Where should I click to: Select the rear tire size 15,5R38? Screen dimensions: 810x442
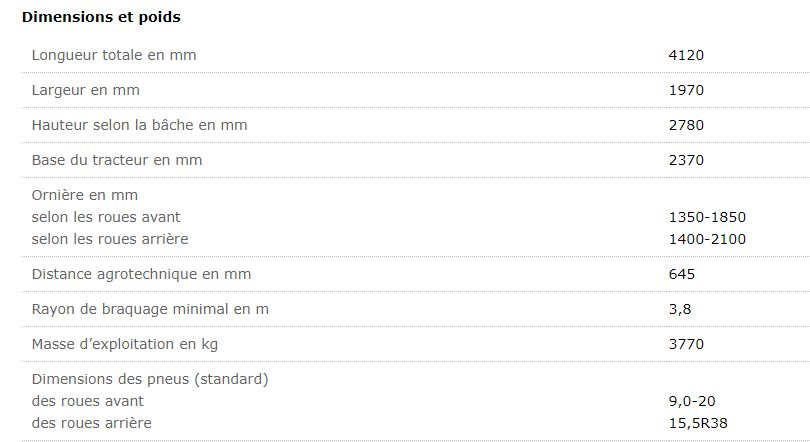click(x=696, y=423)
